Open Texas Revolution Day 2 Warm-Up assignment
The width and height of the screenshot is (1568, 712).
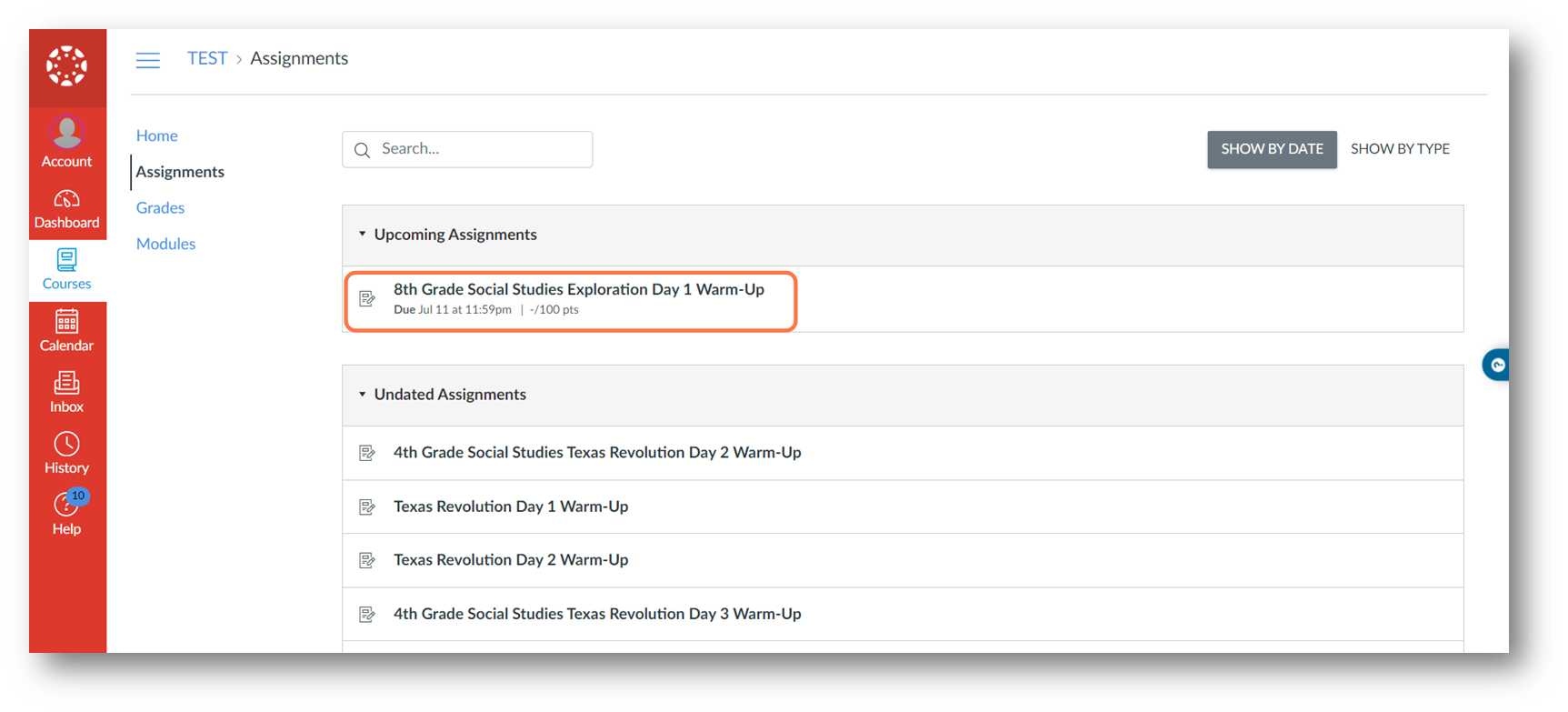511,560
